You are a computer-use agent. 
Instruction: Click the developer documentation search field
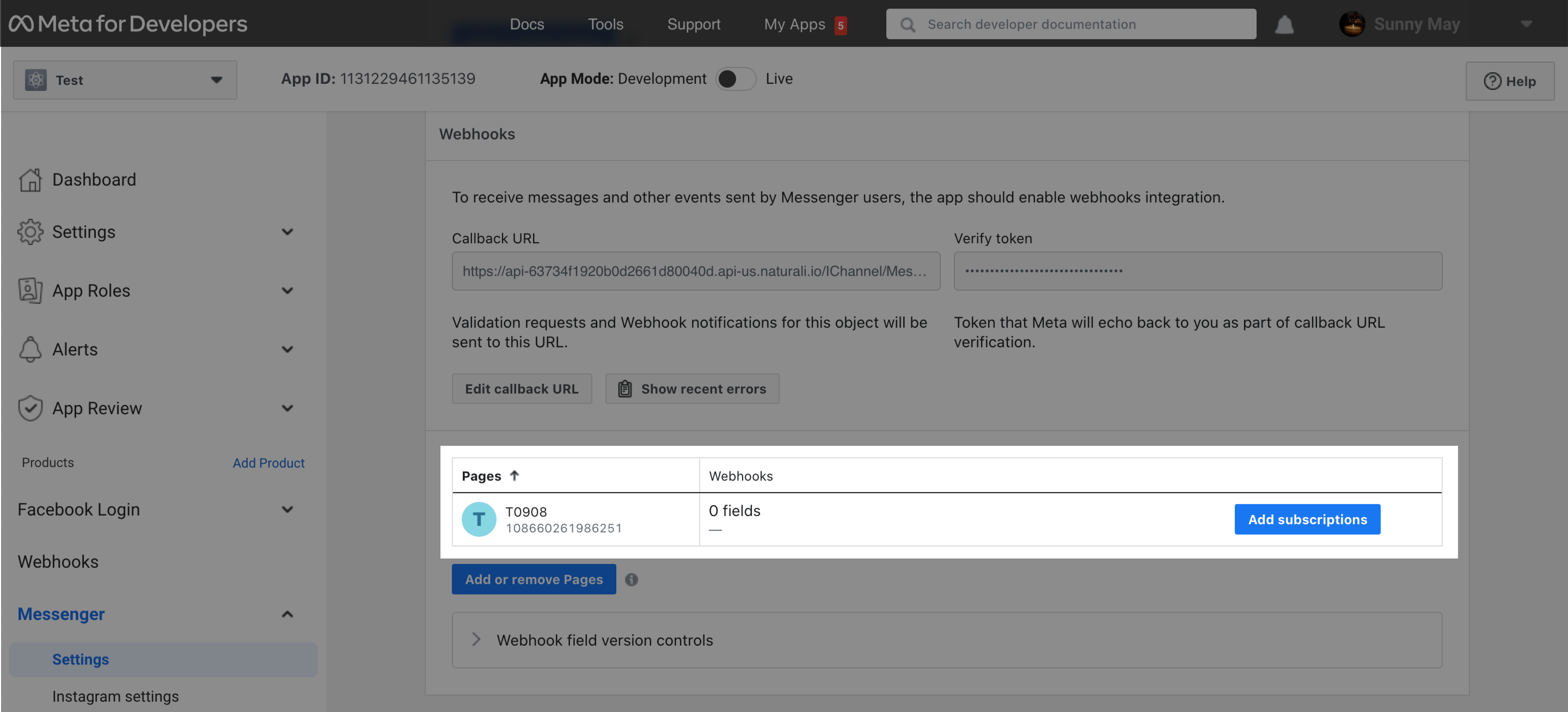coord(1071,24)
